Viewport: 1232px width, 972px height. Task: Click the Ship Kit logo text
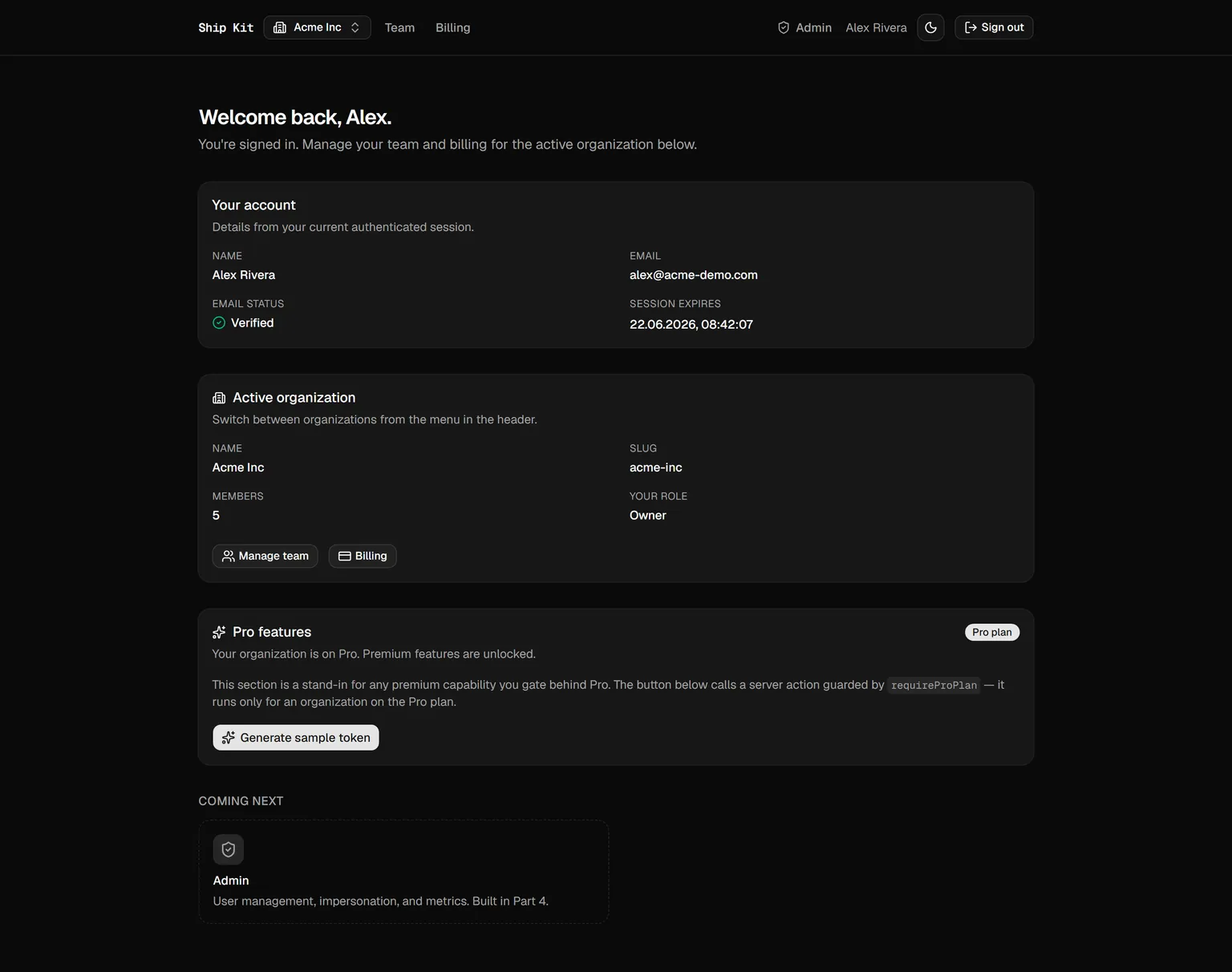click(x=225, y=27)
